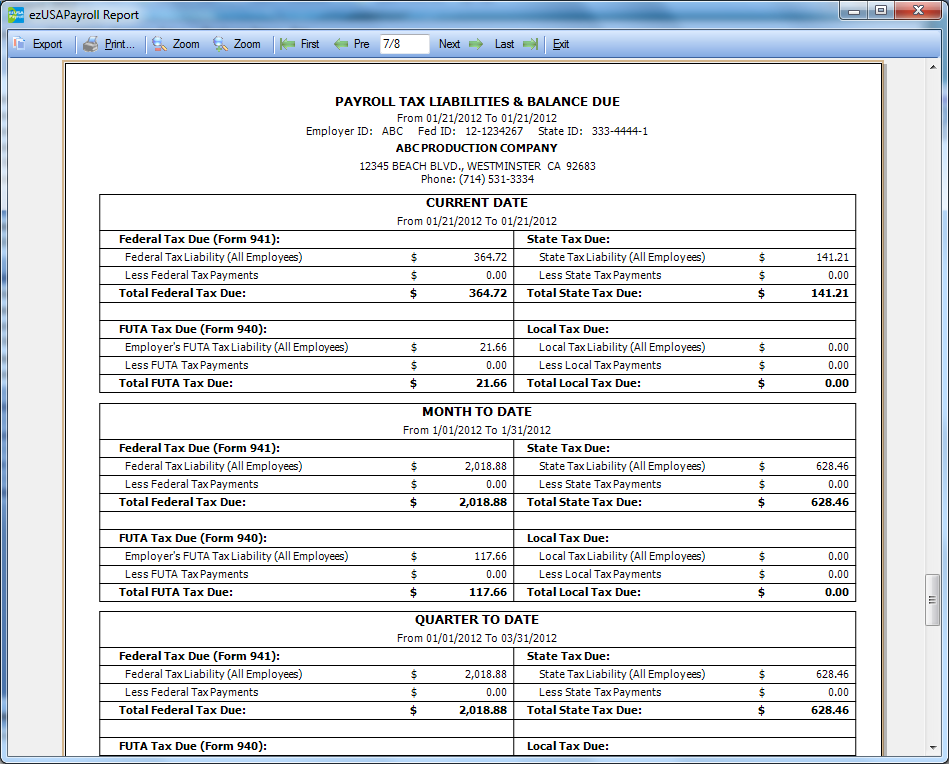
Task: Click the First page arrow icon
Action: 288,44
